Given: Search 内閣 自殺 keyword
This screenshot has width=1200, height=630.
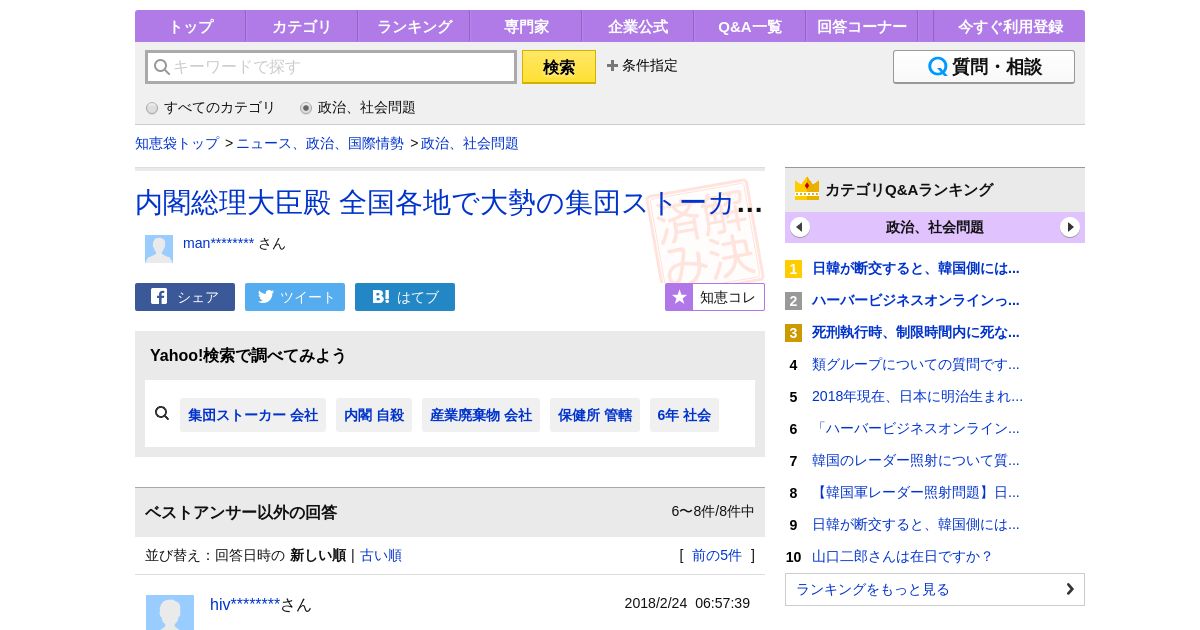Looking at the screenshot, I should (x=374, y=415).
